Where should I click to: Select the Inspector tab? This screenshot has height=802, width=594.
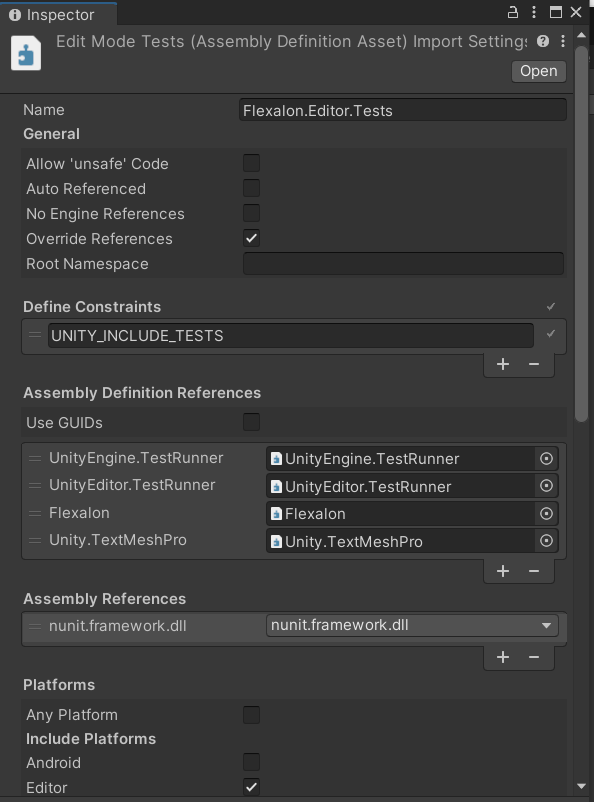pos(58,12)
